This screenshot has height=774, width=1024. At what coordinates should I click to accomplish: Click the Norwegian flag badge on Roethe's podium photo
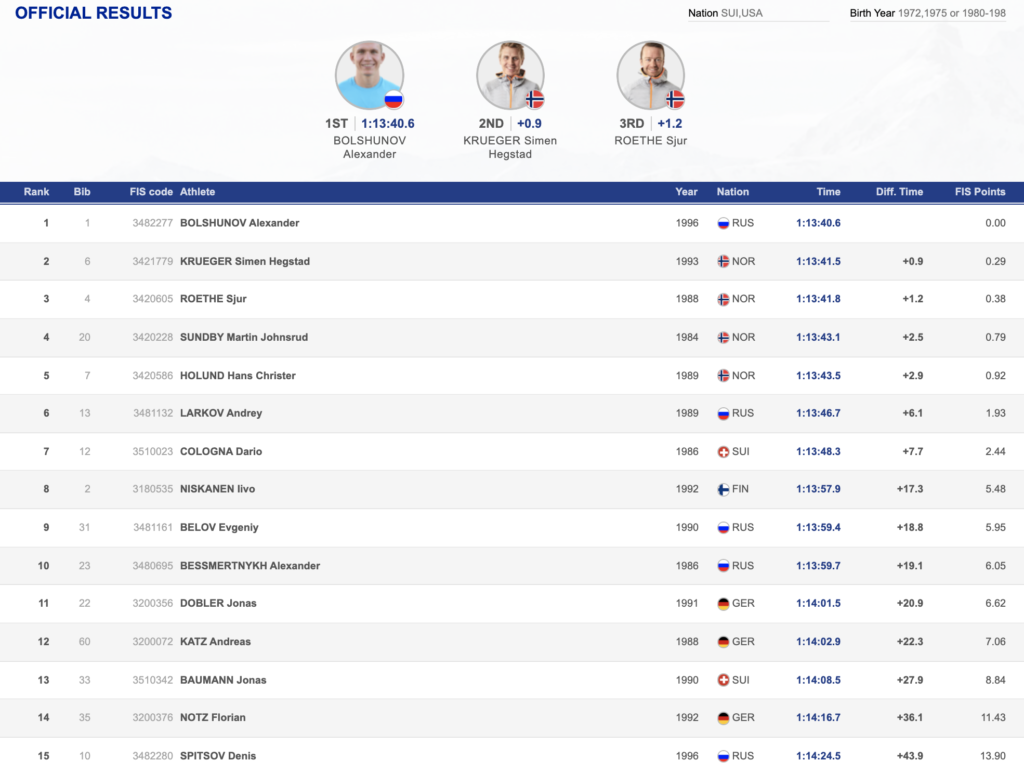pos(675,99)
